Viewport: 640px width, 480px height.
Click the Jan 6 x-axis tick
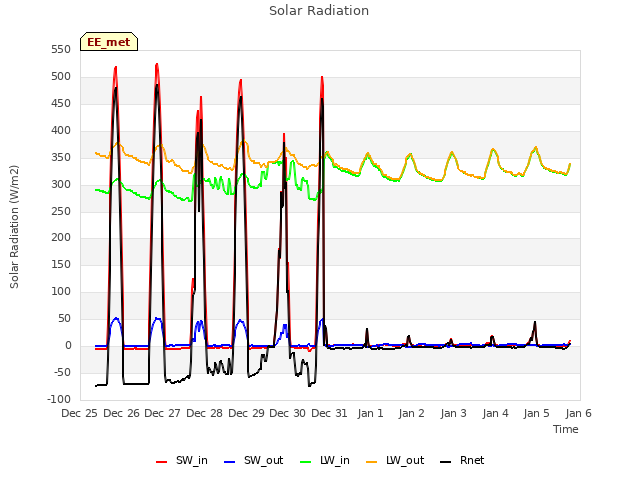coord(578,413)
